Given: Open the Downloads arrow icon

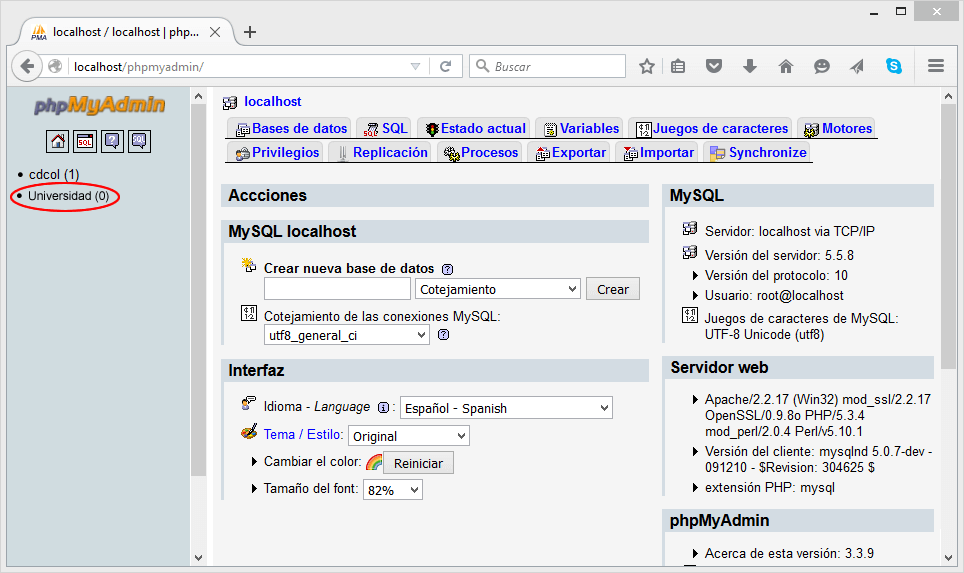Looking at the screenshot, I should click(749, 66).
